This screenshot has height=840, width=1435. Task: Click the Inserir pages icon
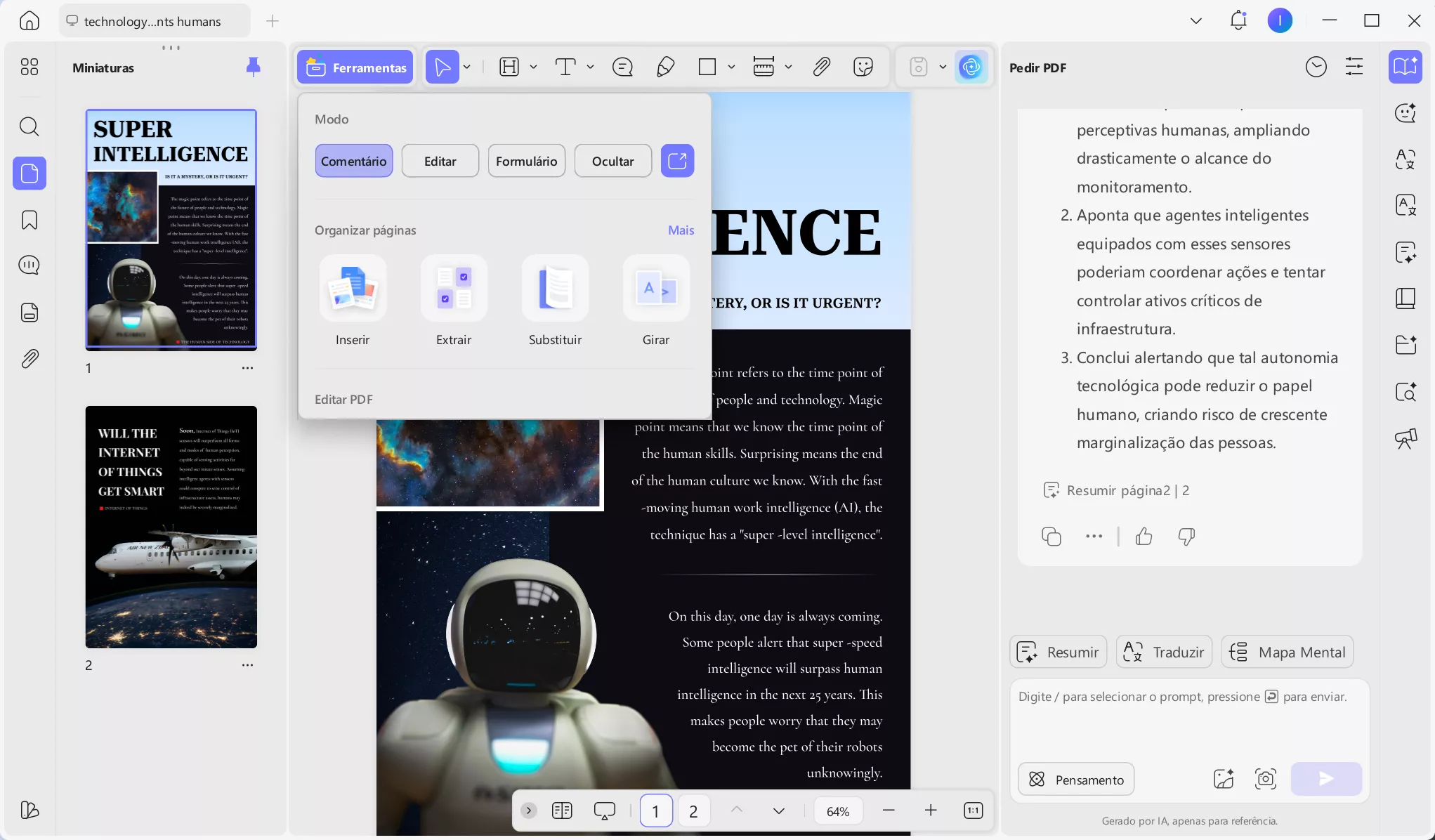coord(353,289)
